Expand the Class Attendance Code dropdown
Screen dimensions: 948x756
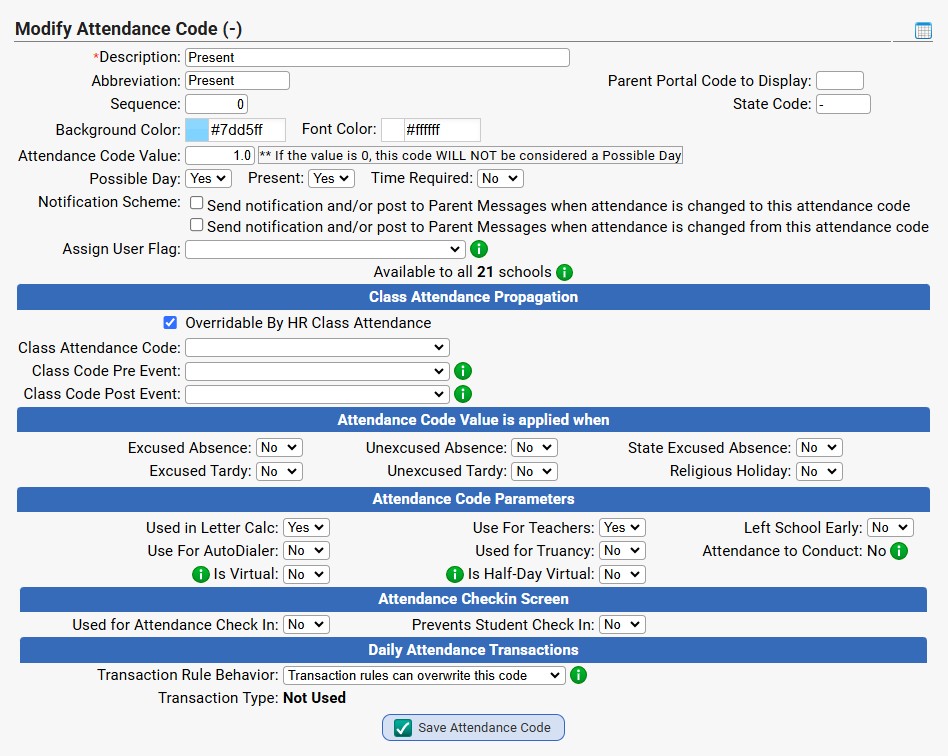[x=317, y=348]
